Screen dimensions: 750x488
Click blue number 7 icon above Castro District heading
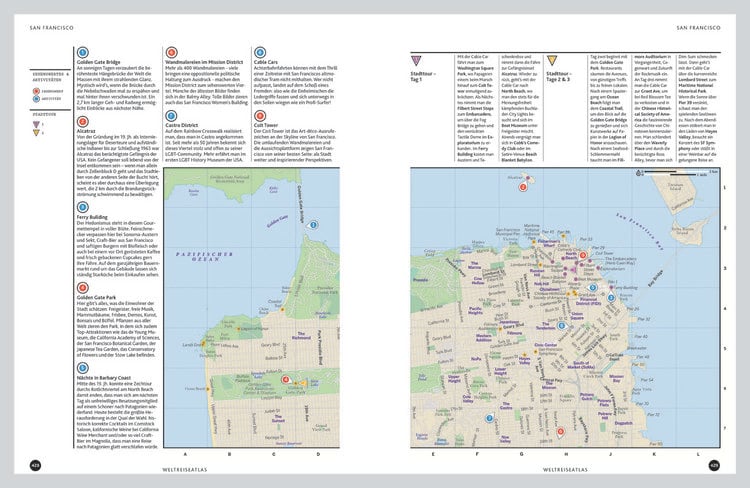pyautogui.click(x=171, y=116)
